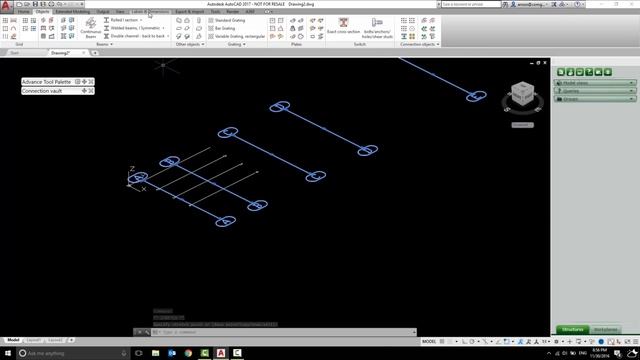Switch to the Layout2 tab
Viewport: 640px width, 360px height.
pos(56,340)
